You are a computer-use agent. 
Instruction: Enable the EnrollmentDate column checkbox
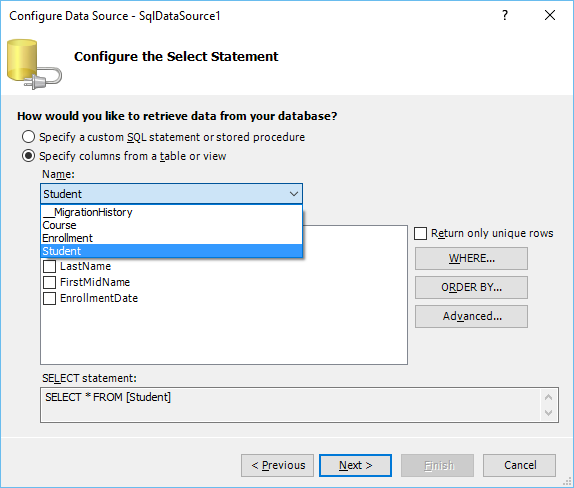(x=49, y=298)
